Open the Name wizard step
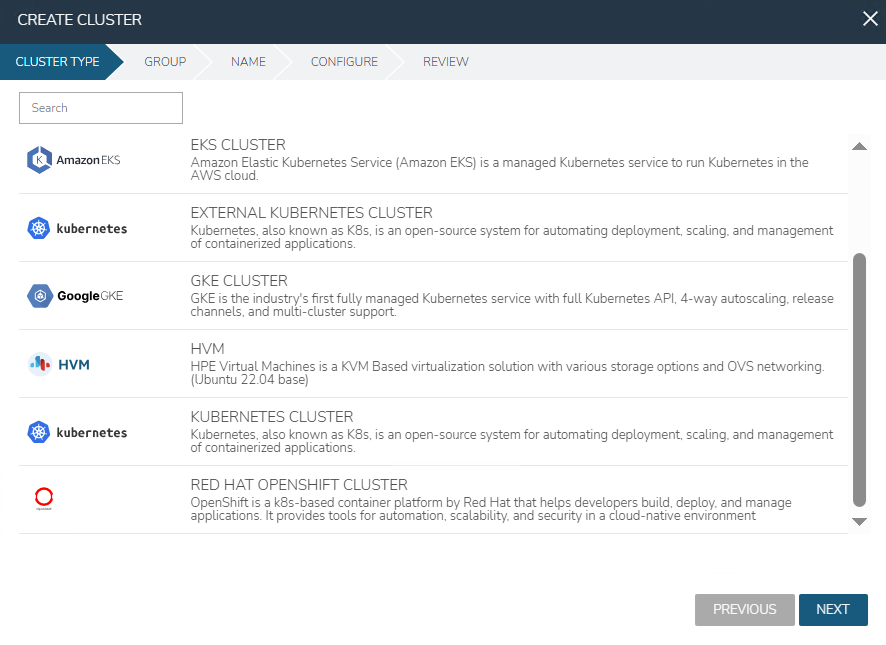 click(248, 62)
